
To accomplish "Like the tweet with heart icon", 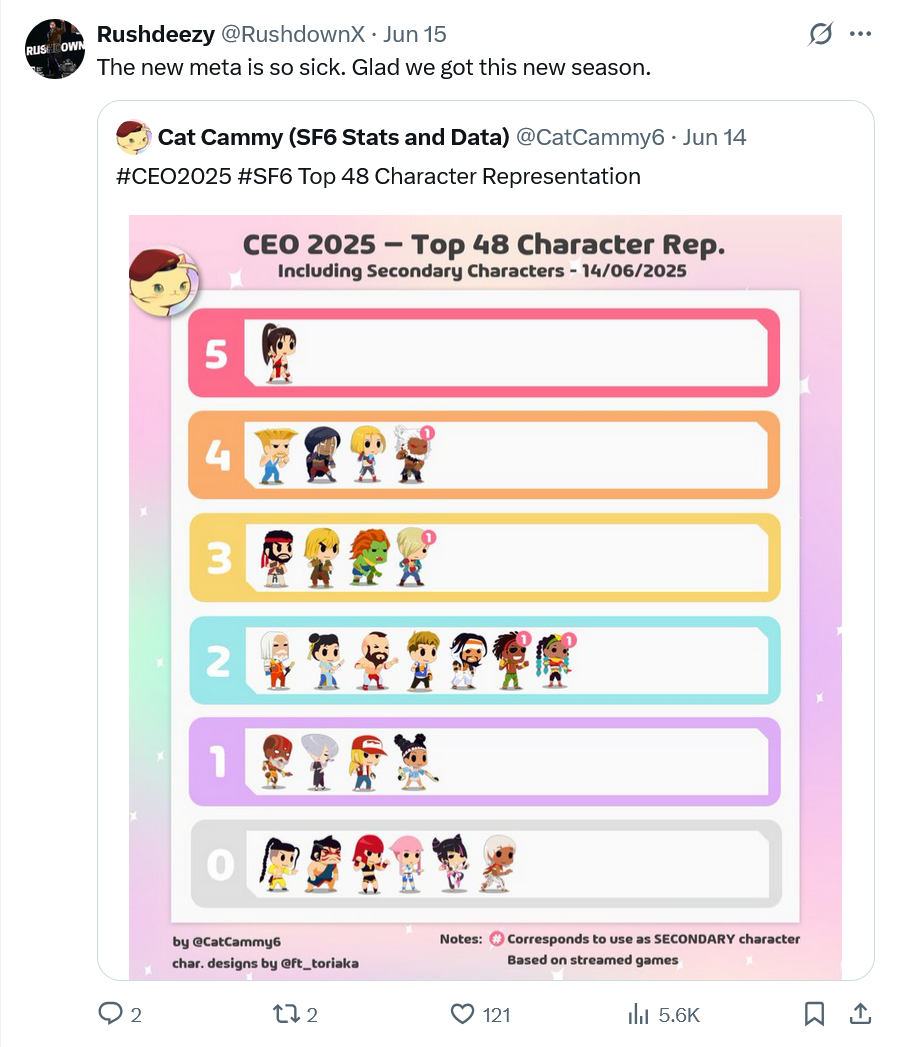I will tap(462, 1014).
